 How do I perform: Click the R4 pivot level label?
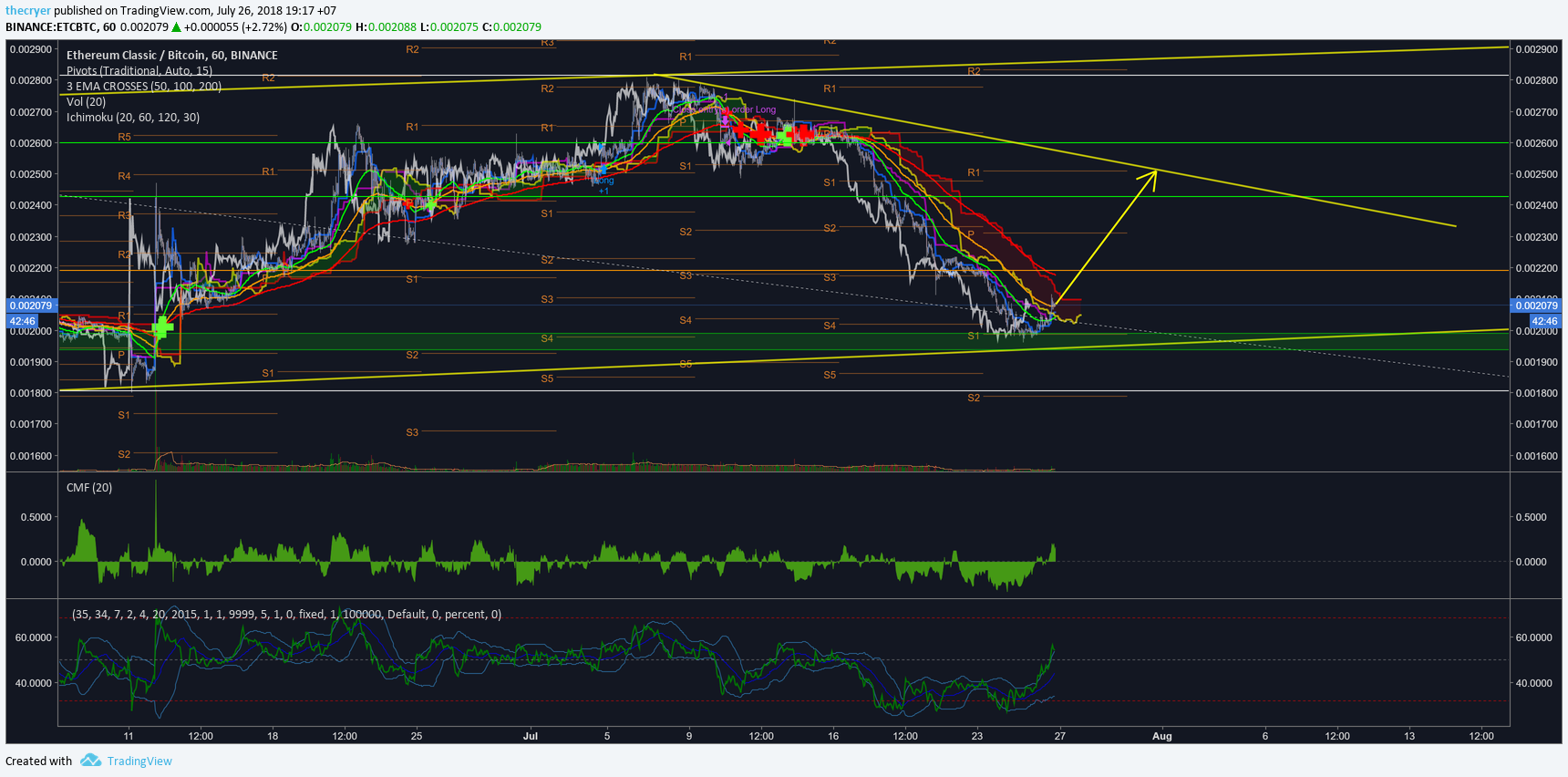coord(124,176)
